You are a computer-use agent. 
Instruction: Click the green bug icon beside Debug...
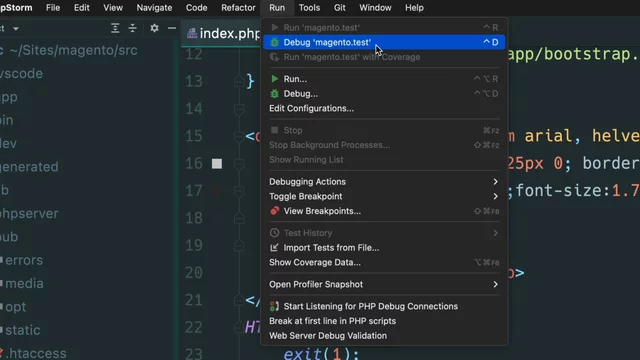click(274, 93)
